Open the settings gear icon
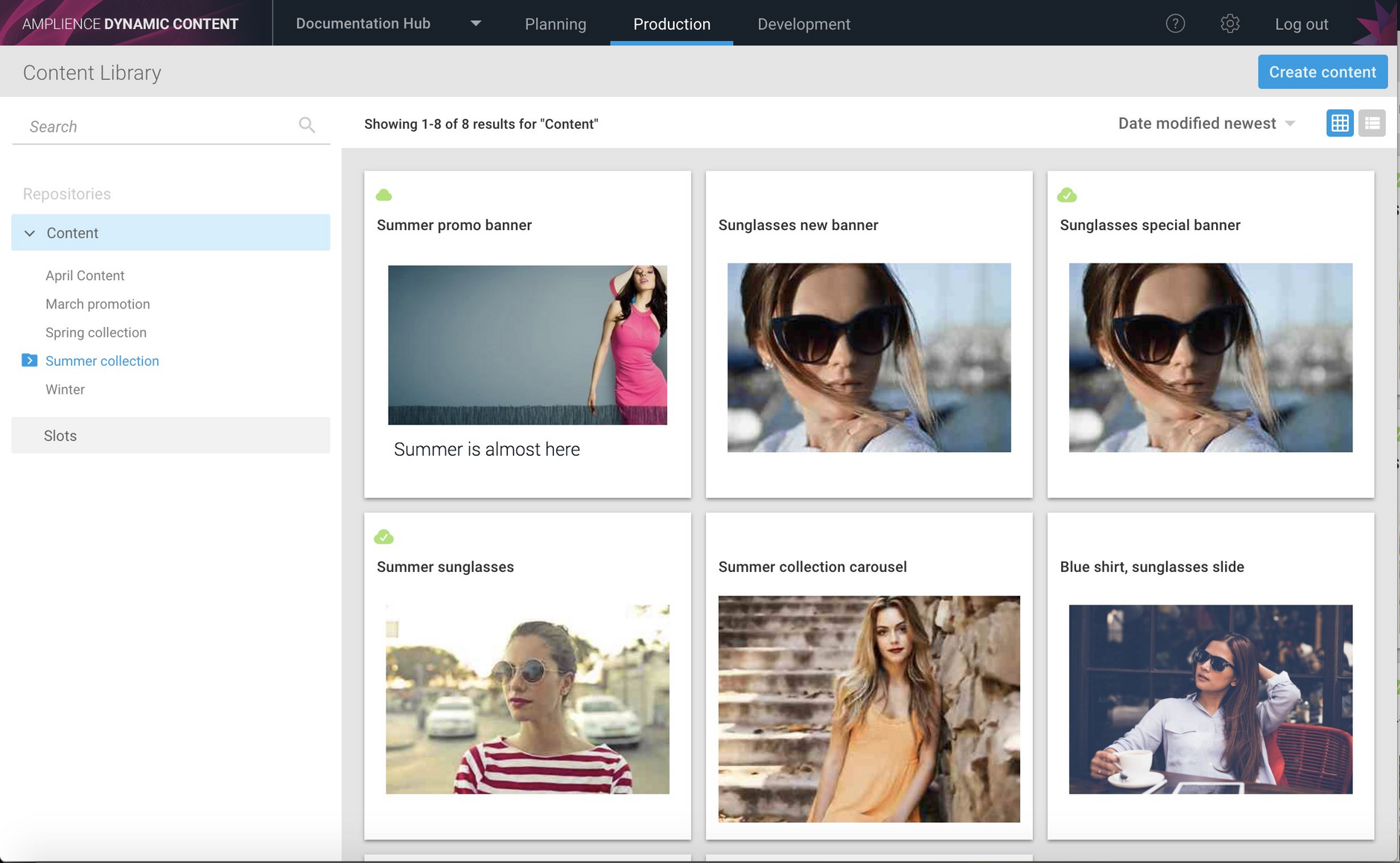This screenshot has height=863, width=1400. point(1230,24)
